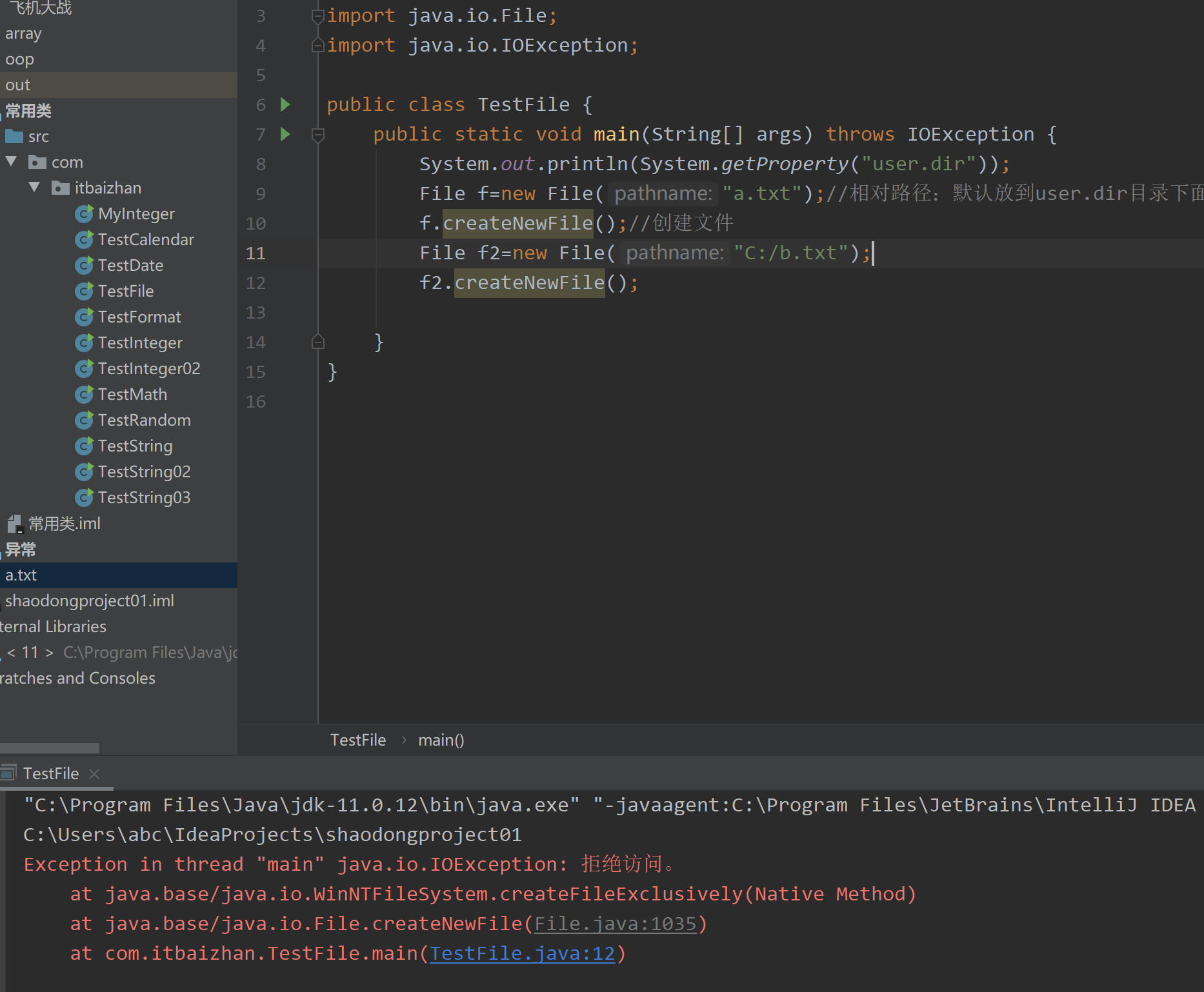This screenshot has height=992, width=1204.
Task: Click the "C:/b.txt" string on line 11
Action: tap(790, 253)
